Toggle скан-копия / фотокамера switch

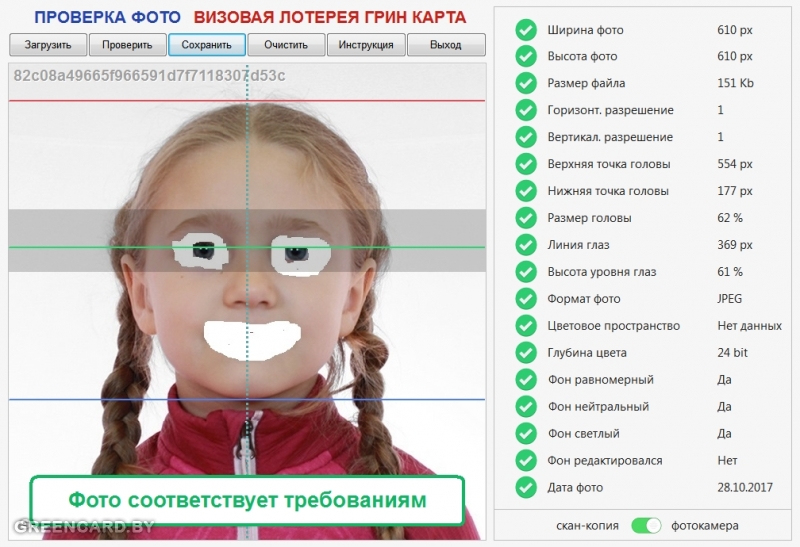click(x=646, y=526)
